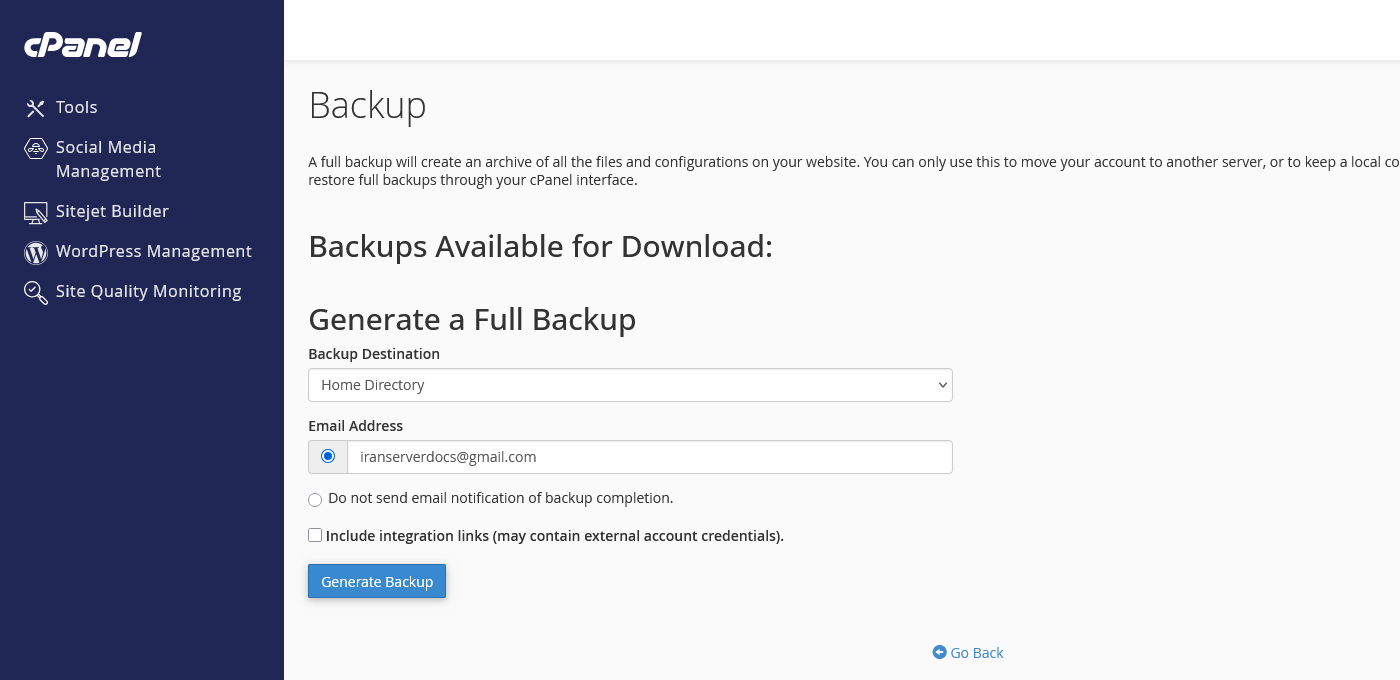Open the Tools sidebar entry
Viewport: 1400px width, 680px height.
[76, 107]
